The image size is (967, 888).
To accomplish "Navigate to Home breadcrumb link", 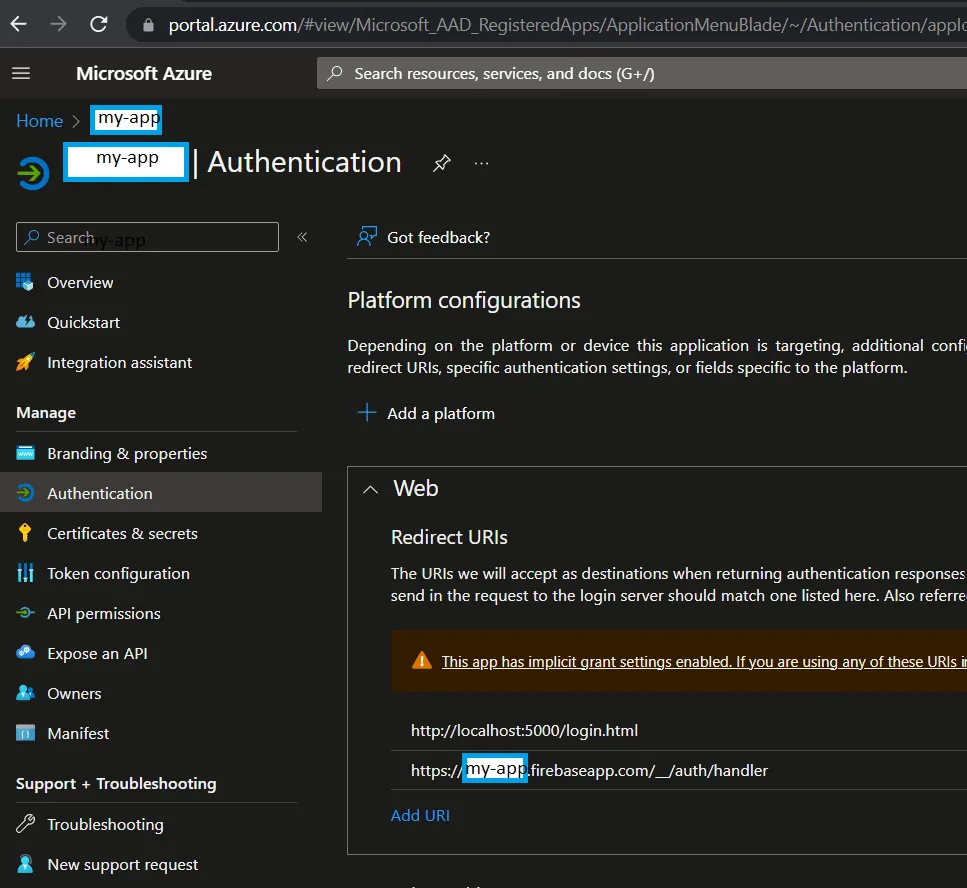I will (x=39, y=121).
